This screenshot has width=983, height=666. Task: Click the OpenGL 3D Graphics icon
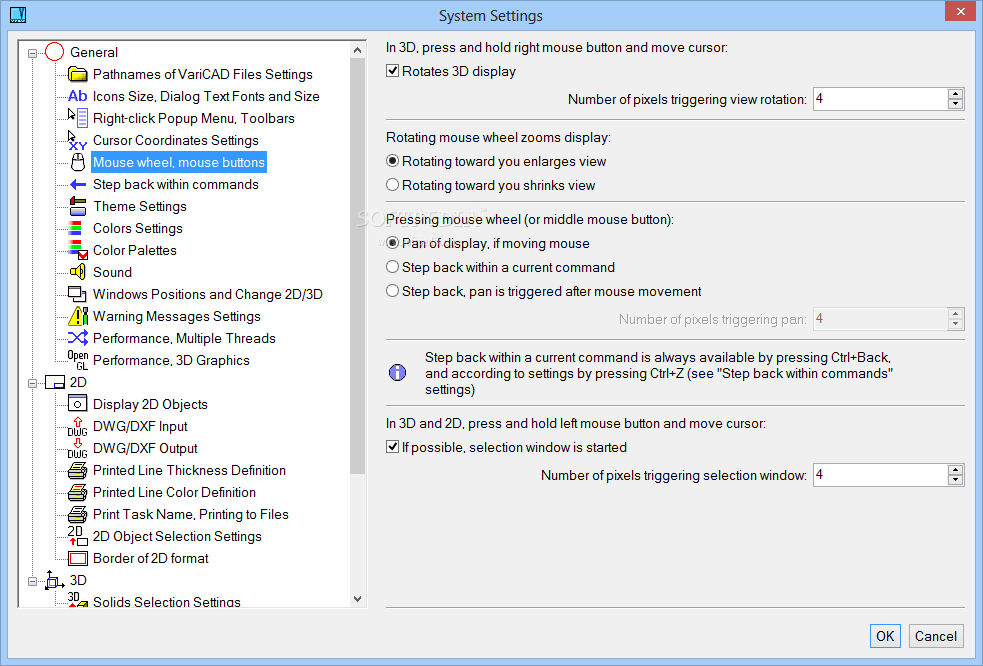[x=78, y=360]
